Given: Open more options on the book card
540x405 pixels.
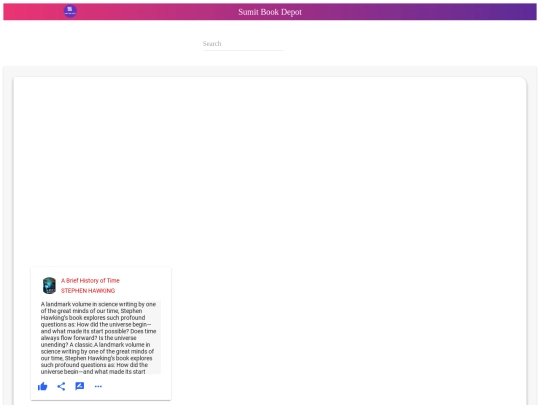Looking at the screenshot, I should click(x=98, y=386).
